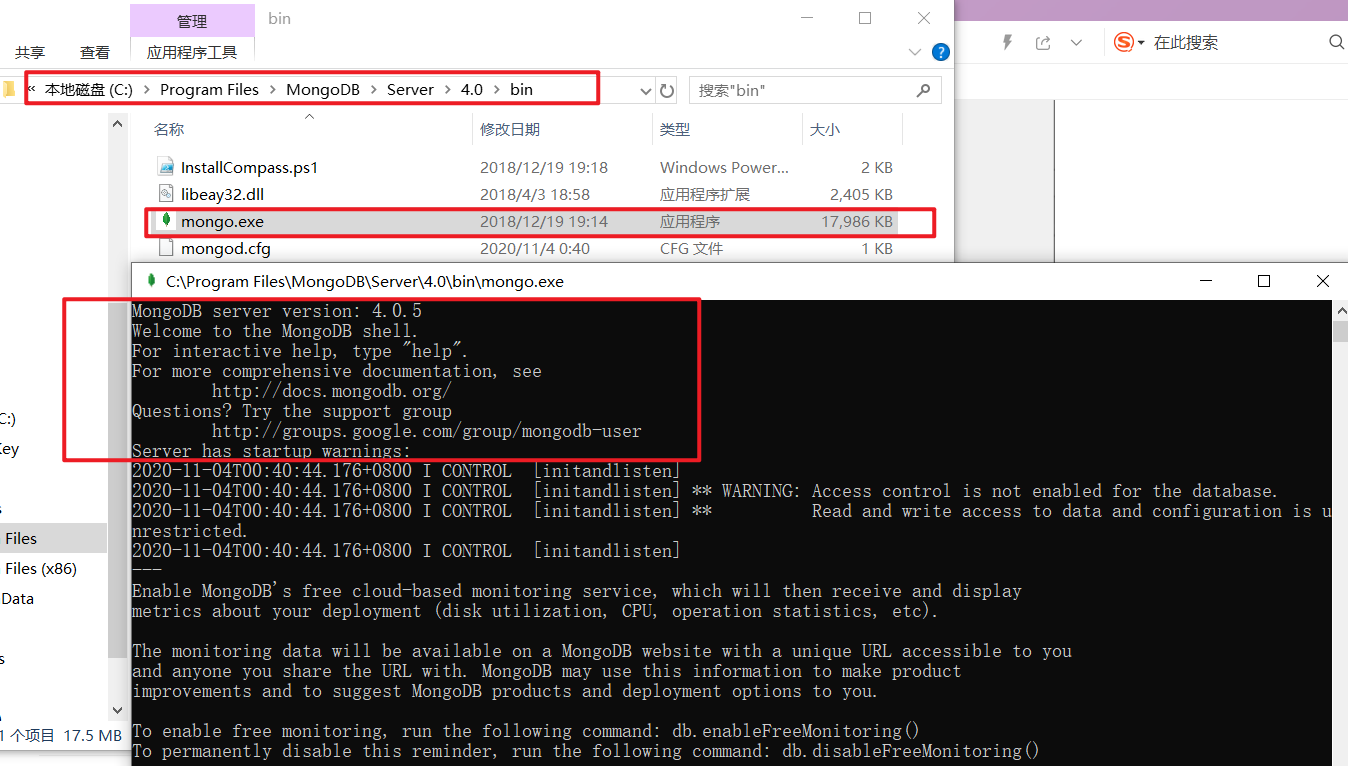1348x766 pixels.
Task: Click the folder icon left of the address bar
Action: pos(9,90)
